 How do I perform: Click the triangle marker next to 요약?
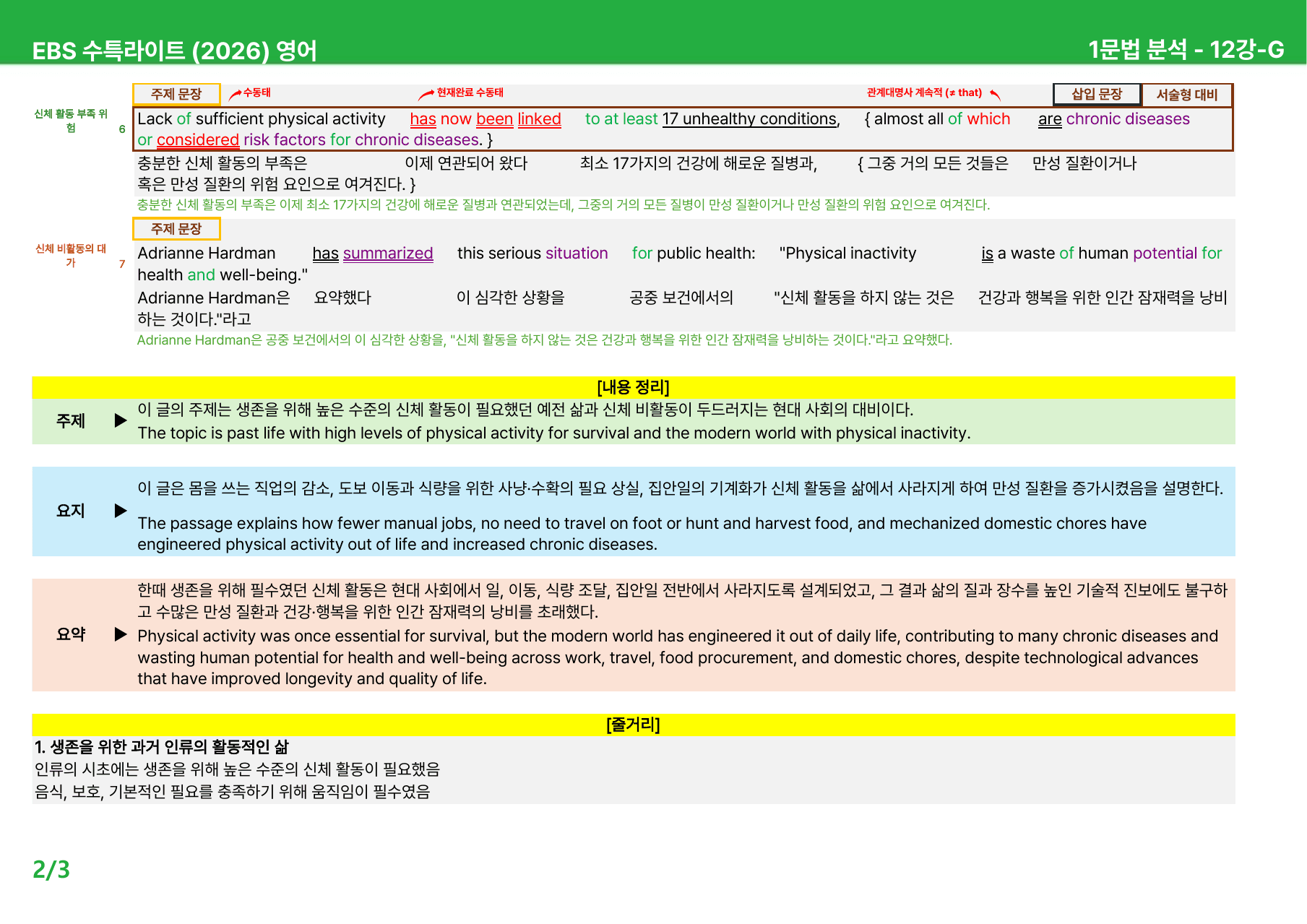pos(121,634)
